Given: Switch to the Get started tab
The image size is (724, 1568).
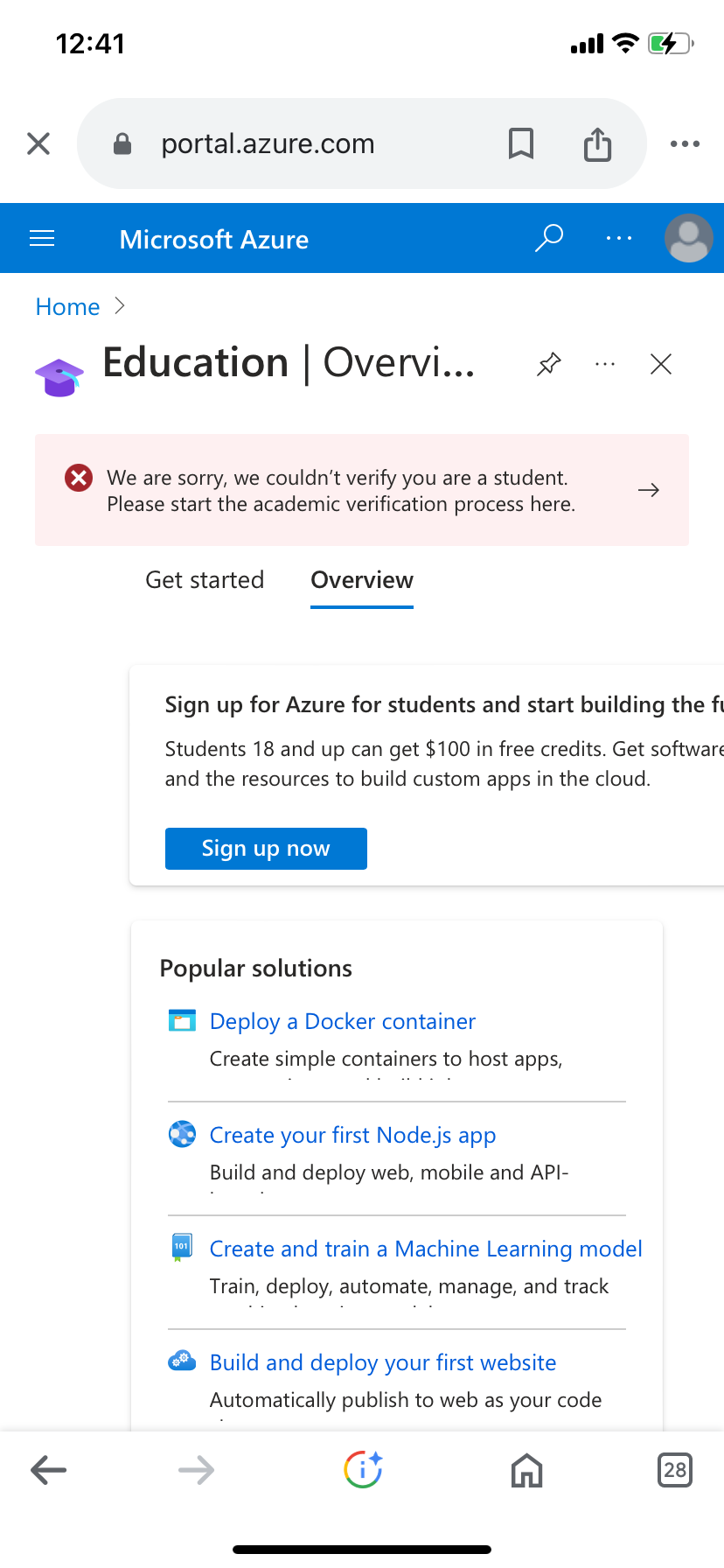Looking at the screenshot, I should 205,580.
